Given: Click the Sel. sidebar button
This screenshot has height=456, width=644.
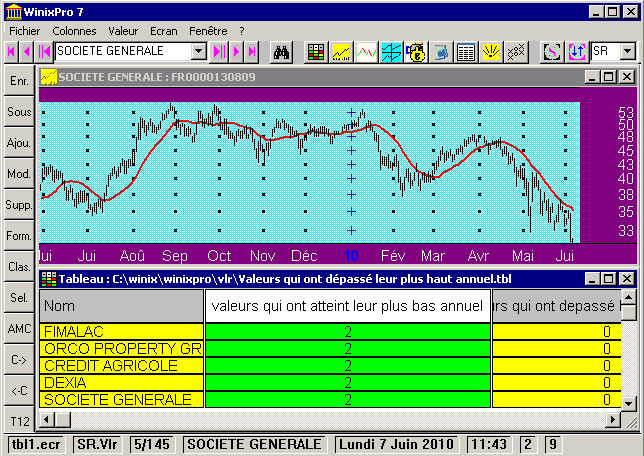Looking at the screenshot, I should click(x=19, y=297).
